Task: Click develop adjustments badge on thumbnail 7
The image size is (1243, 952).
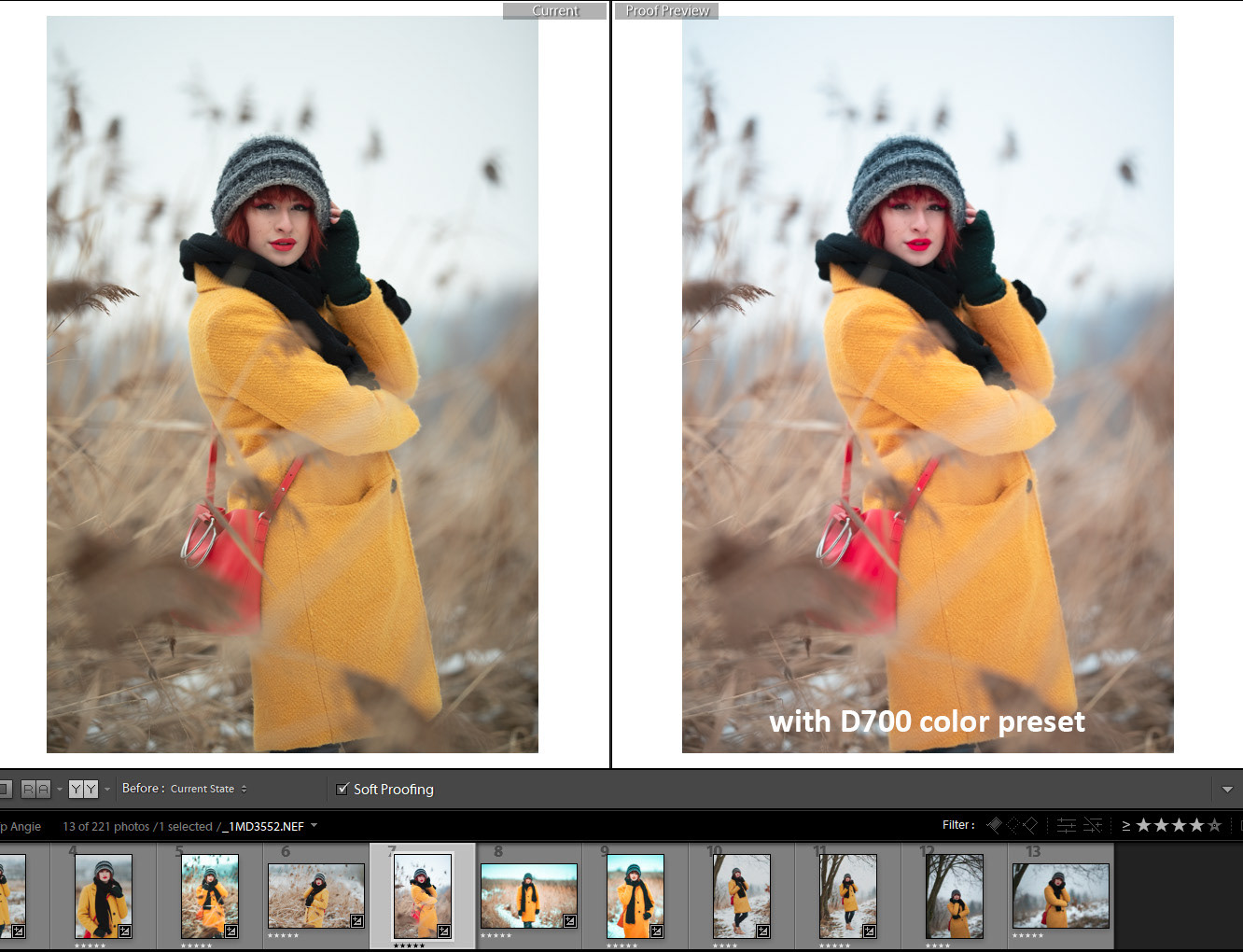Action: coord(444,931)
